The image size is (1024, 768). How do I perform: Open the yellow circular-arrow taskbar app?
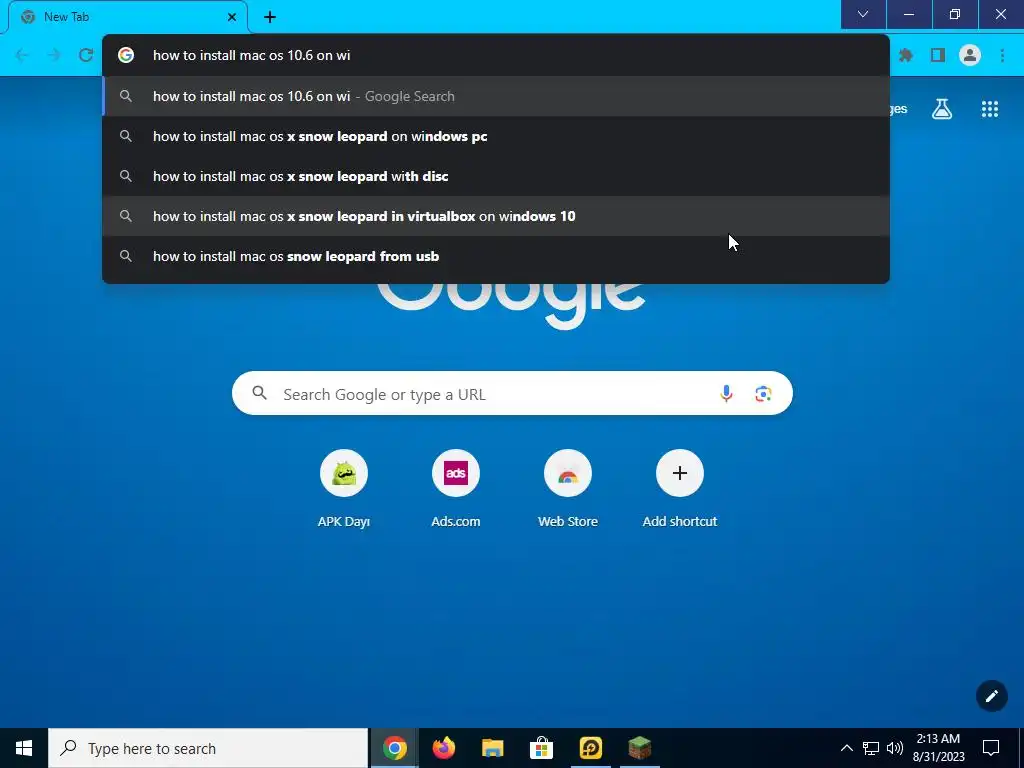pos(590,748)
